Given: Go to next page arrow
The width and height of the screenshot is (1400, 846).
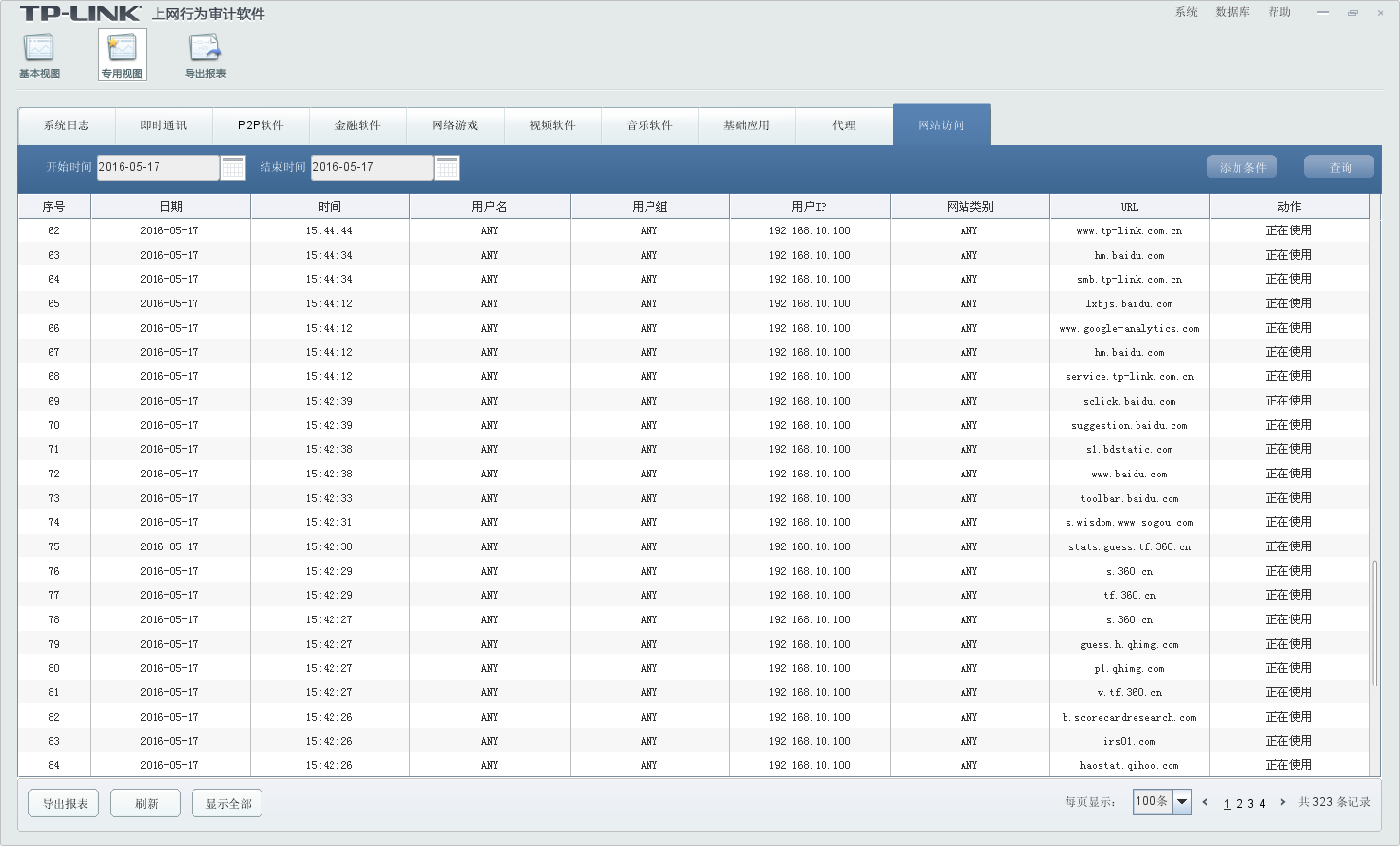Looking at the screenshot, I should [x=1283, y=802].
